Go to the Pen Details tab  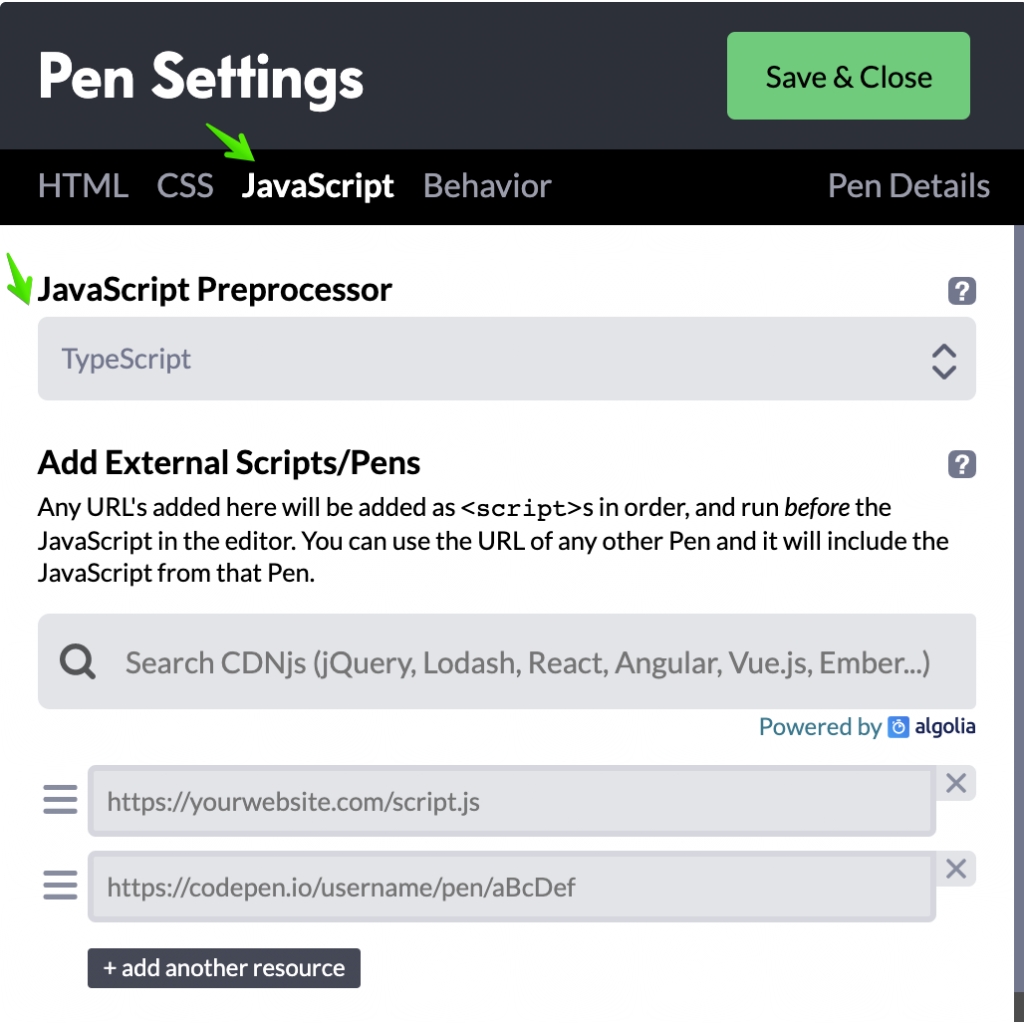point(908,186)
